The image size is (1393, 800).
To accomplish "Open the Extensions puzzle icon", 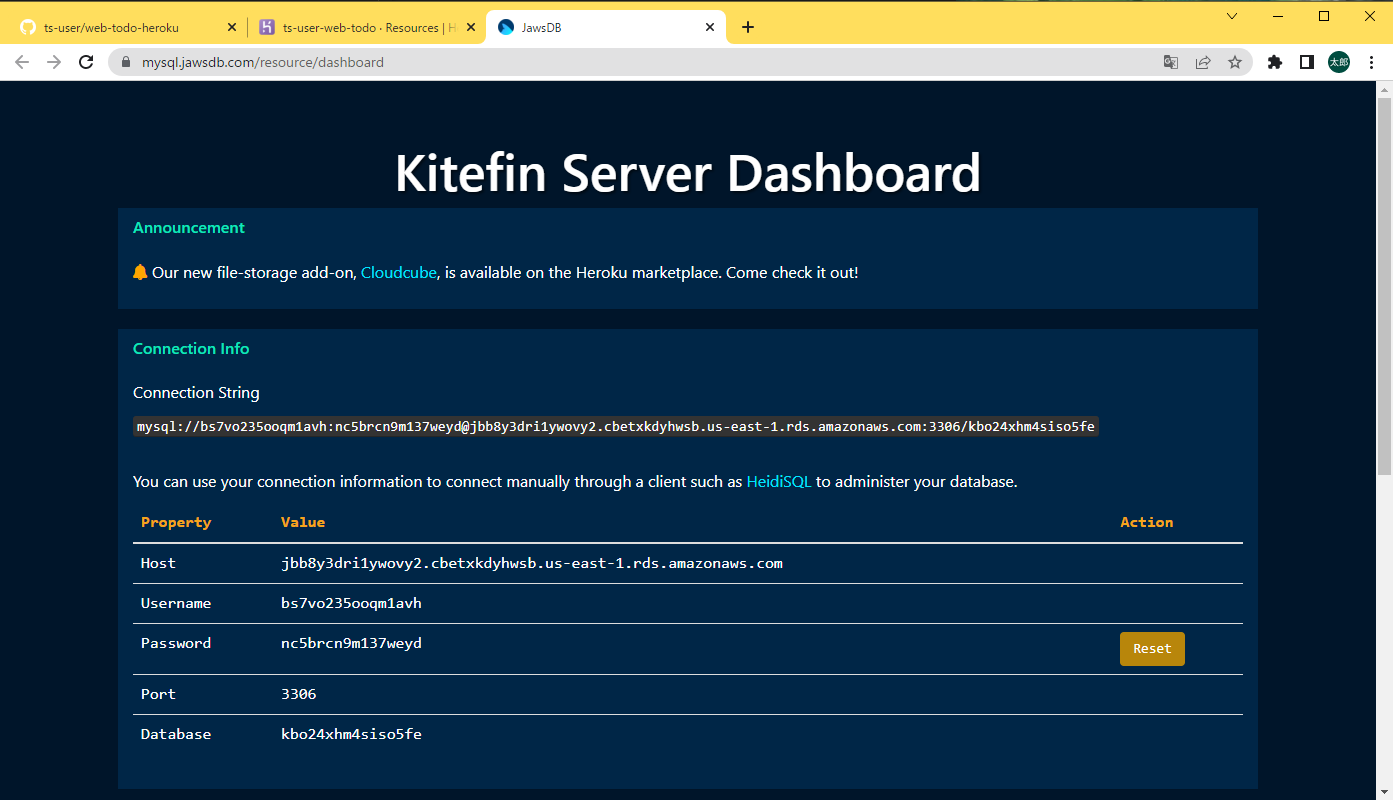I will point(1274,62).
